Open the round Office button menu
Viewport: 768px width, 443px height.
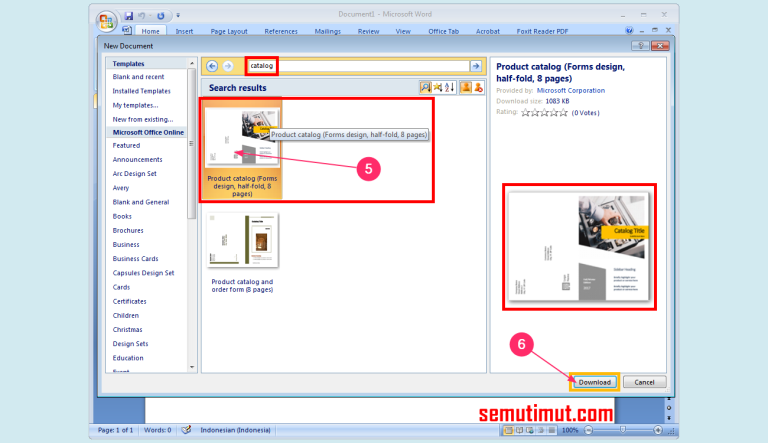coord(106,21)
